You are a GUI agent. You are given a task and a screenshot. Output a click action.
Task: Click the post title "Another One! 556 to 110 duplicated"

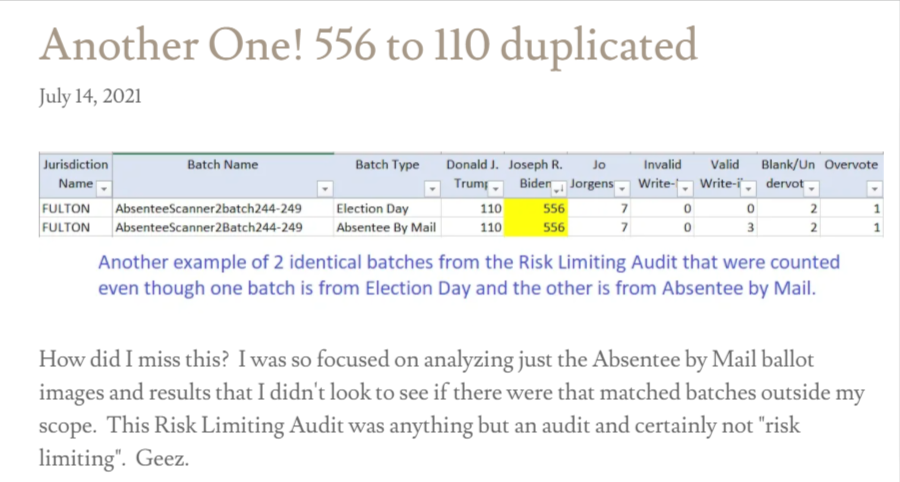(368, 43)
